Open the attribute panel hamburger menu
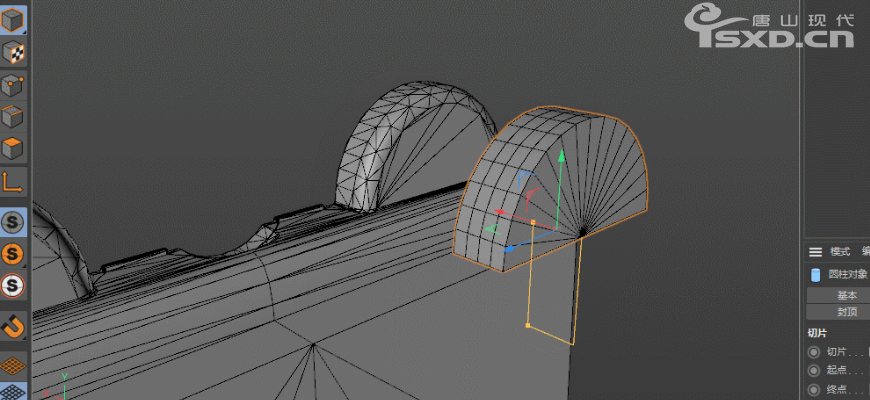Viewport: 870px width, 400px height. (x=815, y=252)
